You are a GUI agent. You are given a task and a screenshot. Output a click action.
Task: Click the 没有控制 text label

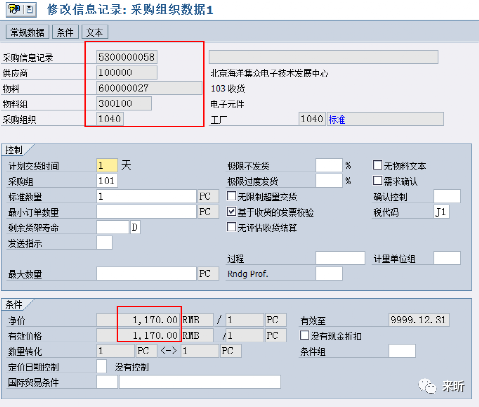click(x=132, y=367)
